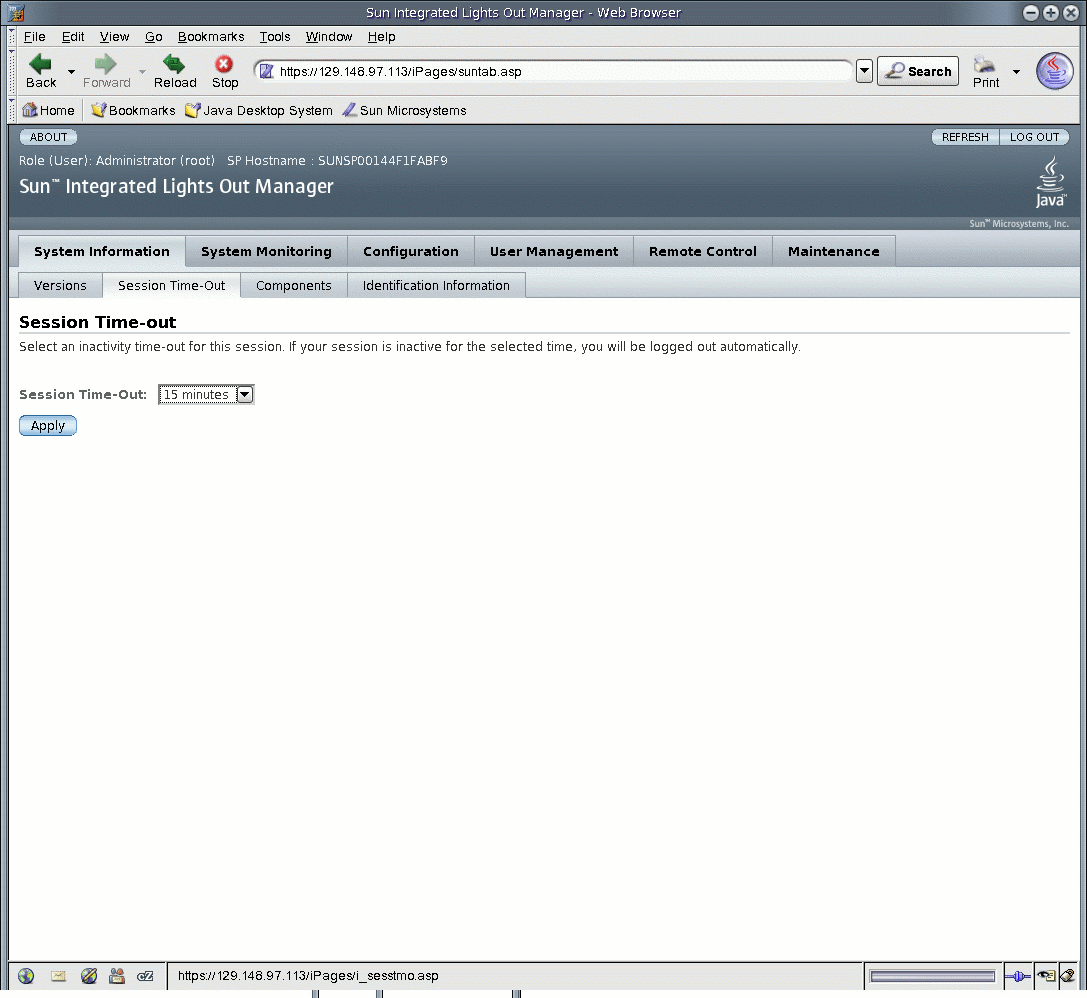Viewport: 1087px width, 998px height.
Task: Switch to the System Monitoring tab
Action: point(266,252)
